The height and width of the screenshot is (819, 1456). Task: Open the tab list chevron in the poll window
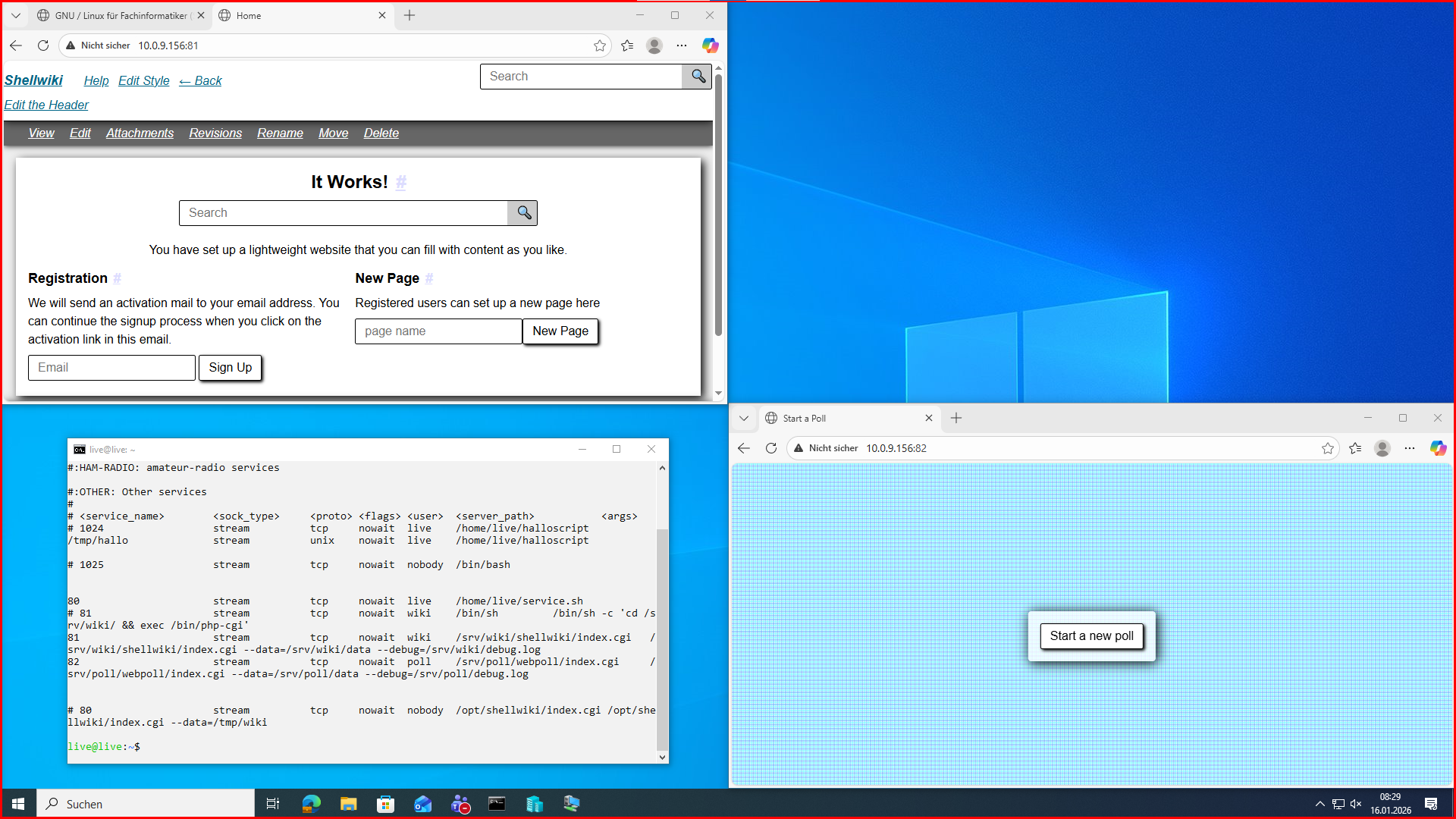click(x=744, y=418)
